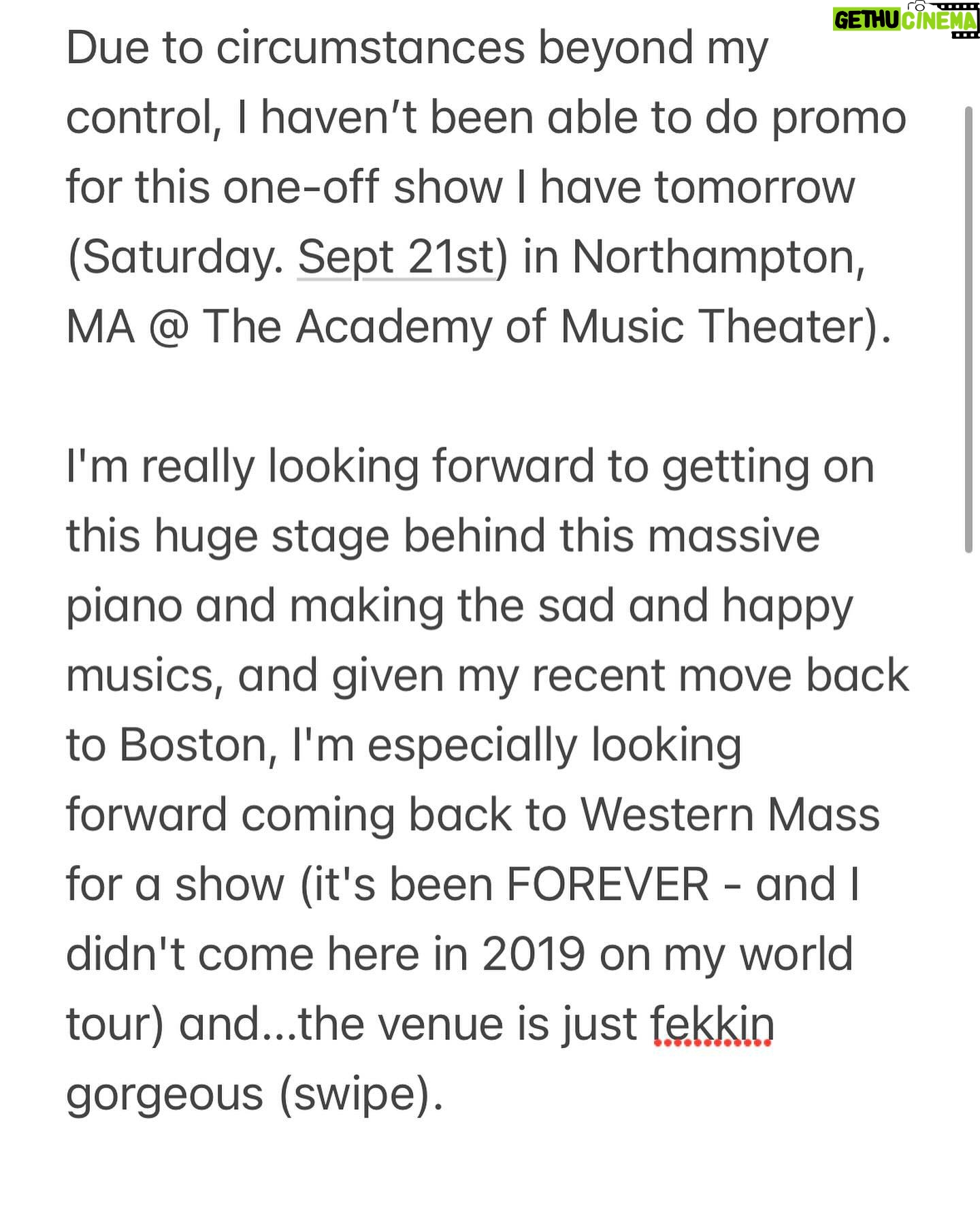The height and width of the screenshot is (1225, 980).
Task: Click the year '2019' in the text
Action: click(534, 954)
